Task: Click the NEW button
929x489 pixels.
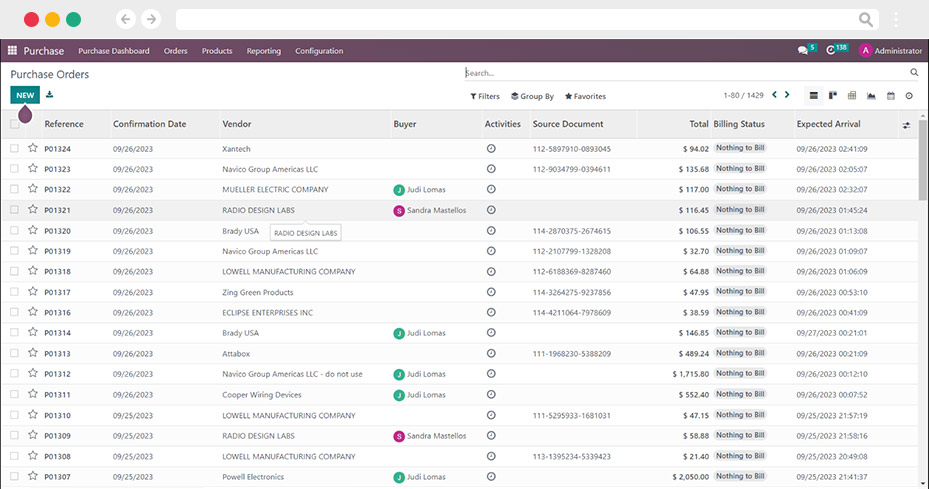Action: click(25, 95)
